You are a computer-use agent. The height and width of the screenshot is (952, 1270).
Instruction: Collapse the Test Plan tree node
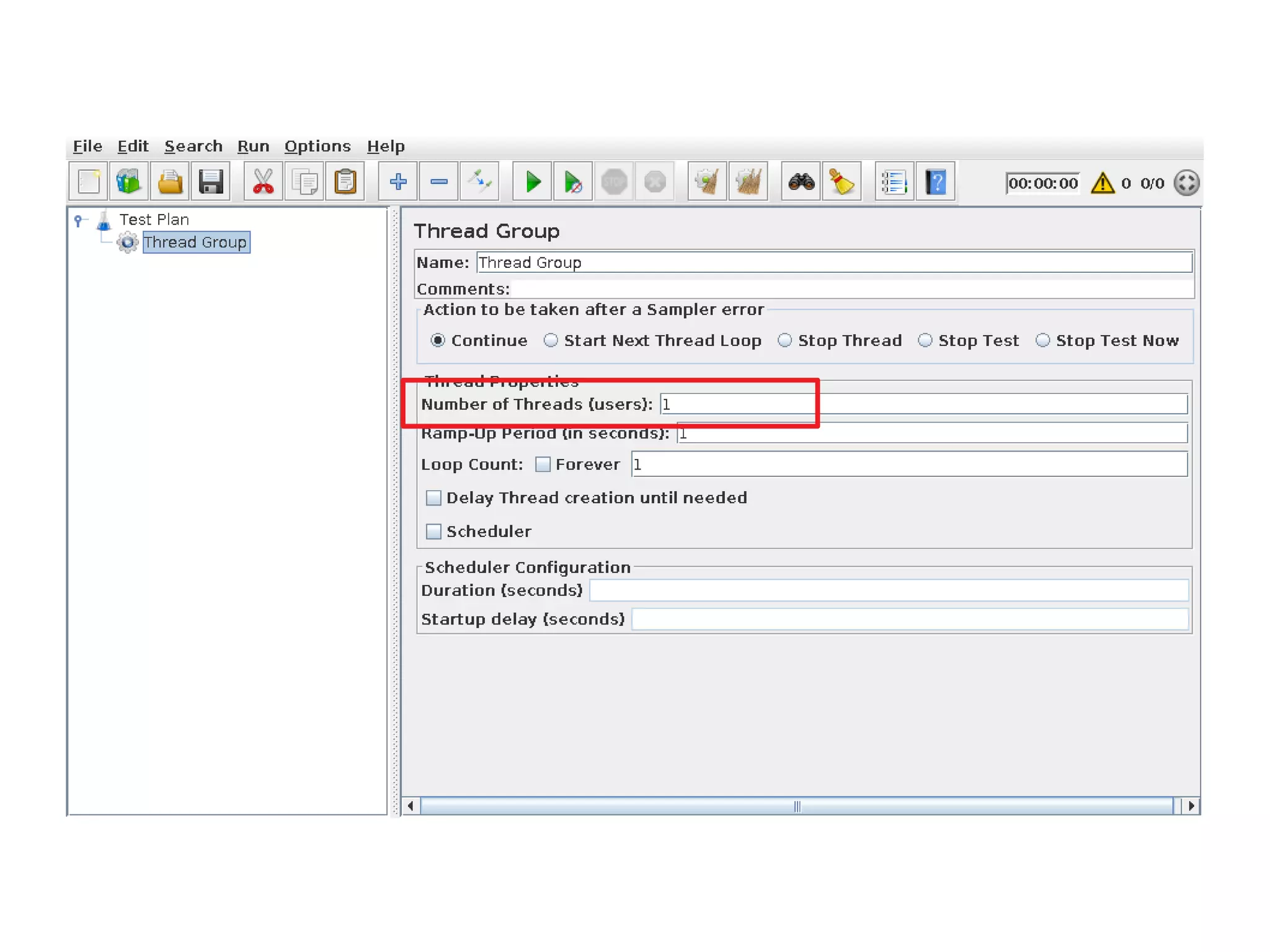click(x=79, y=220)
